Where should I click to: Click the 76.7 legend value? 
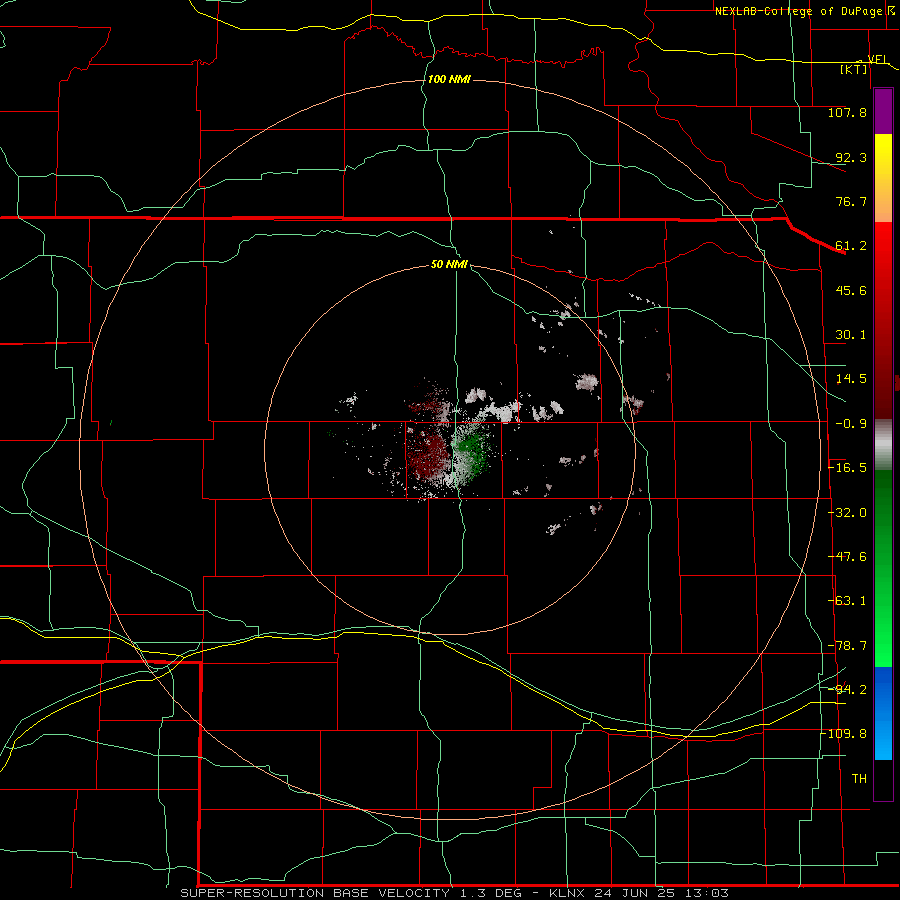tap(851, 201)
